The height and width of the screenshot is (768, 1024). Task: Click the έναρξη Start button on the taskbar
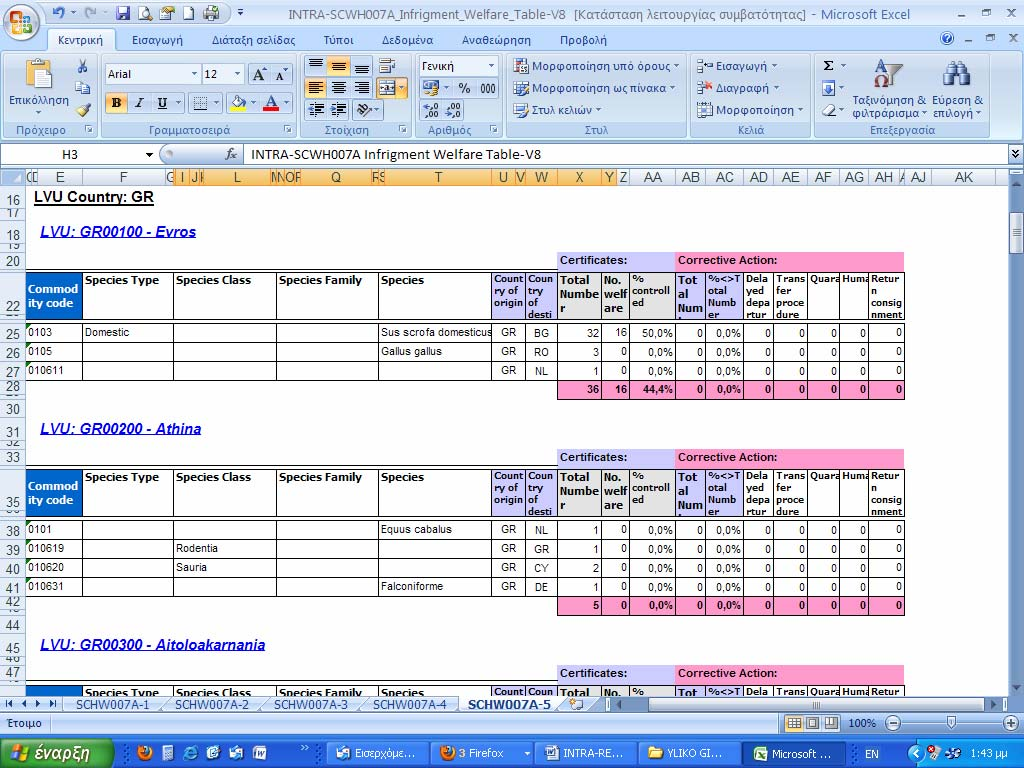tap(57, 753)
